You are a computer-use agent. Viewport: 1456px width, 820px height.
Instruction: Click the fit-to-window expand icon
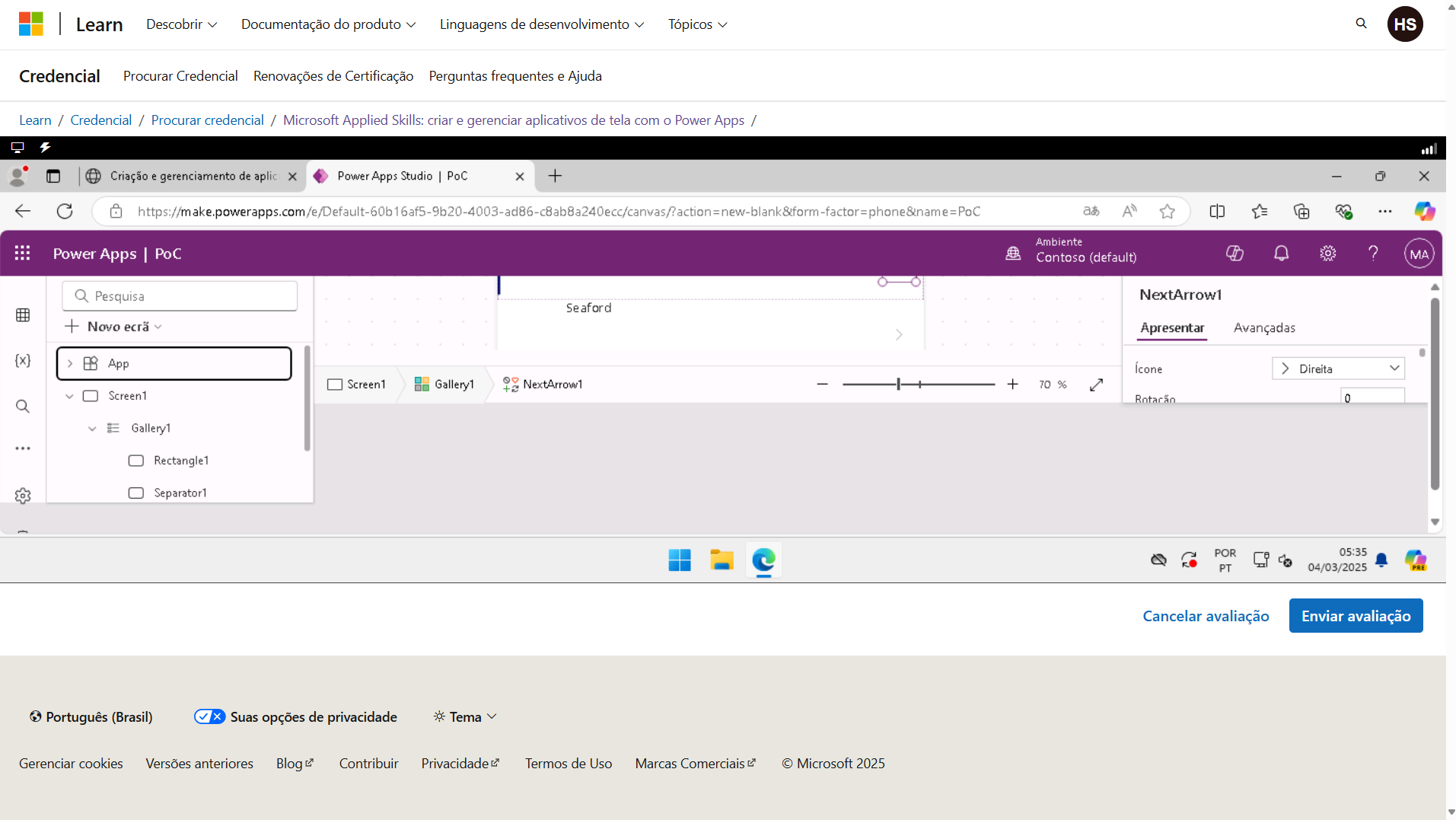(x=1096, y=384)
